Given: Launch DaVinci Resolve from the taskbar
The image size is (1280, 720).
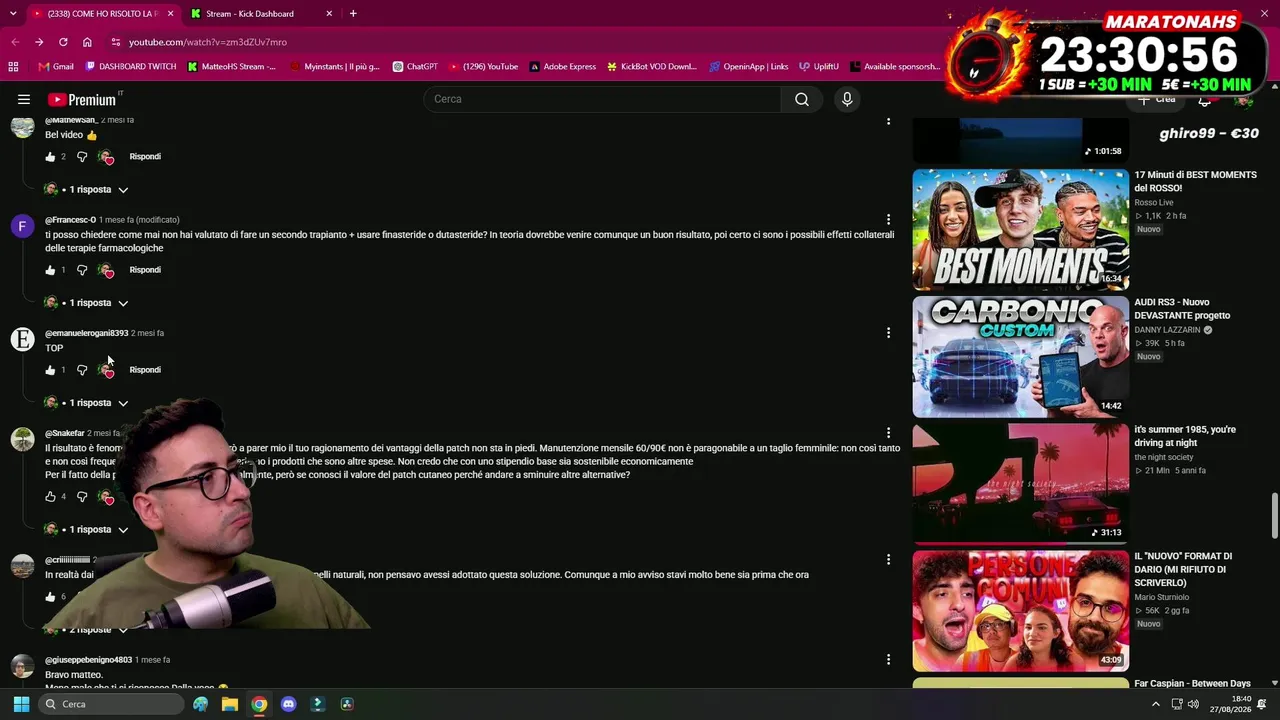Looking at the screenshot, I should [347, 704].
